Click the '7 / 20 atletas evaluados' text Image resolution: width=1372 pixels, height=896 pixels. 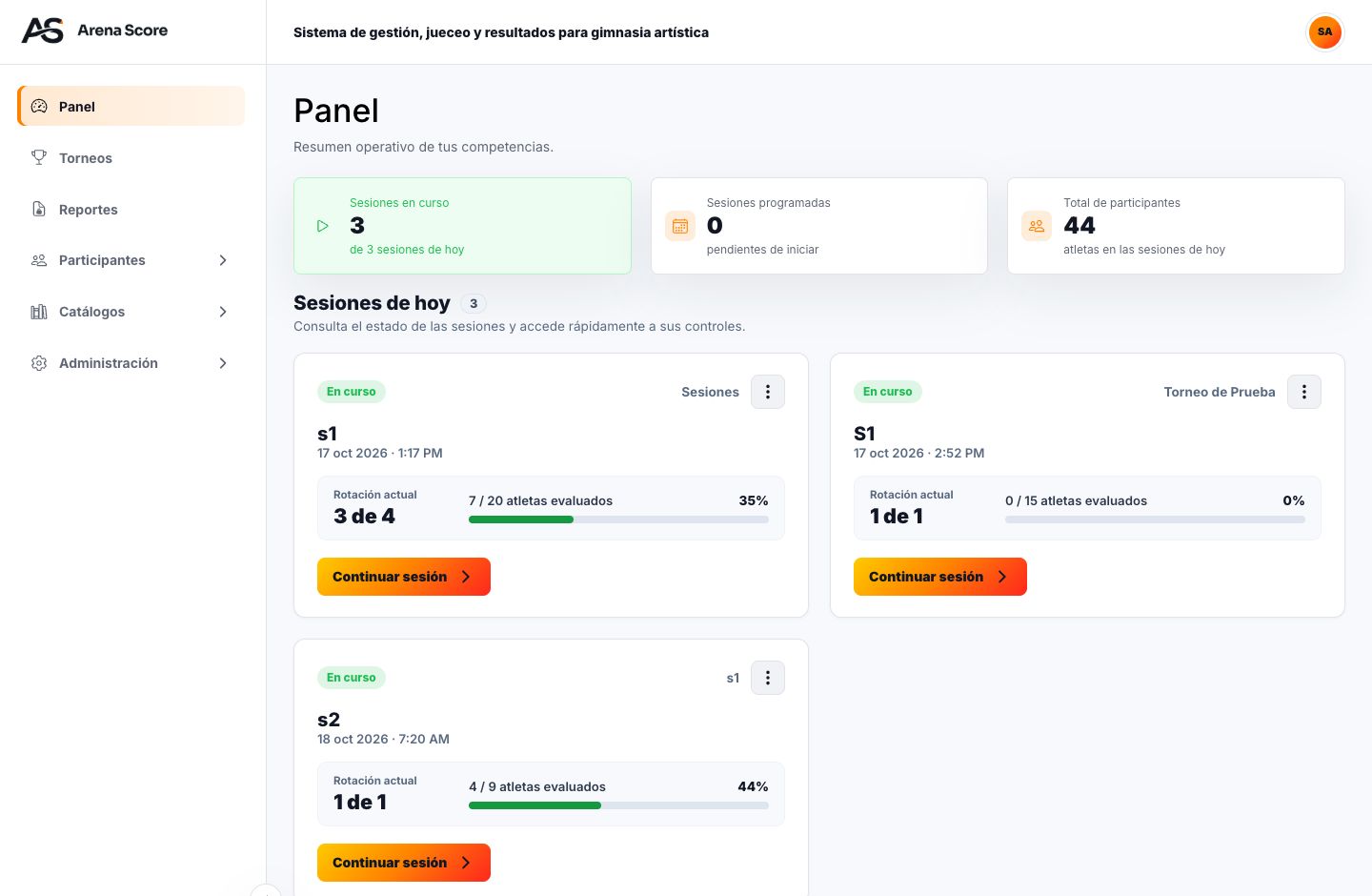tap(540, 500)
